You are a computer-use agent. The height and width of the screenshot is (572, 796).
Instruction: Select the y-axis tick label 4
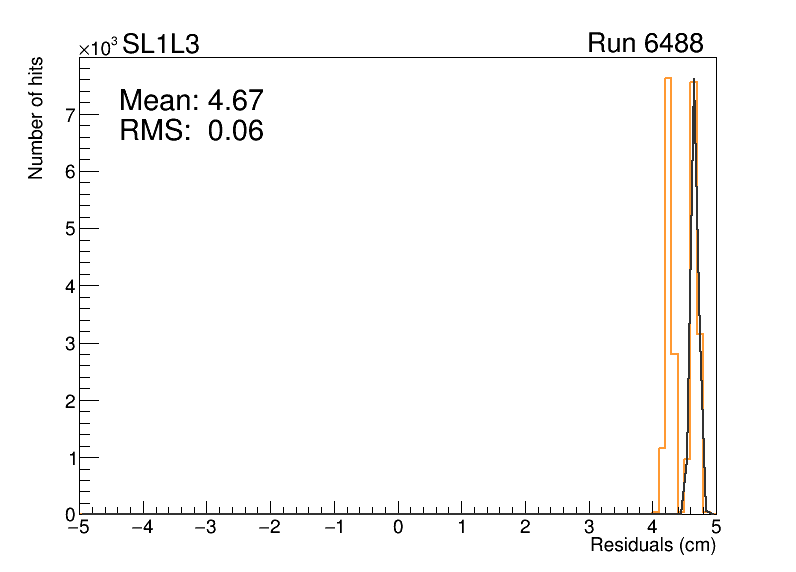coord(70,286)
